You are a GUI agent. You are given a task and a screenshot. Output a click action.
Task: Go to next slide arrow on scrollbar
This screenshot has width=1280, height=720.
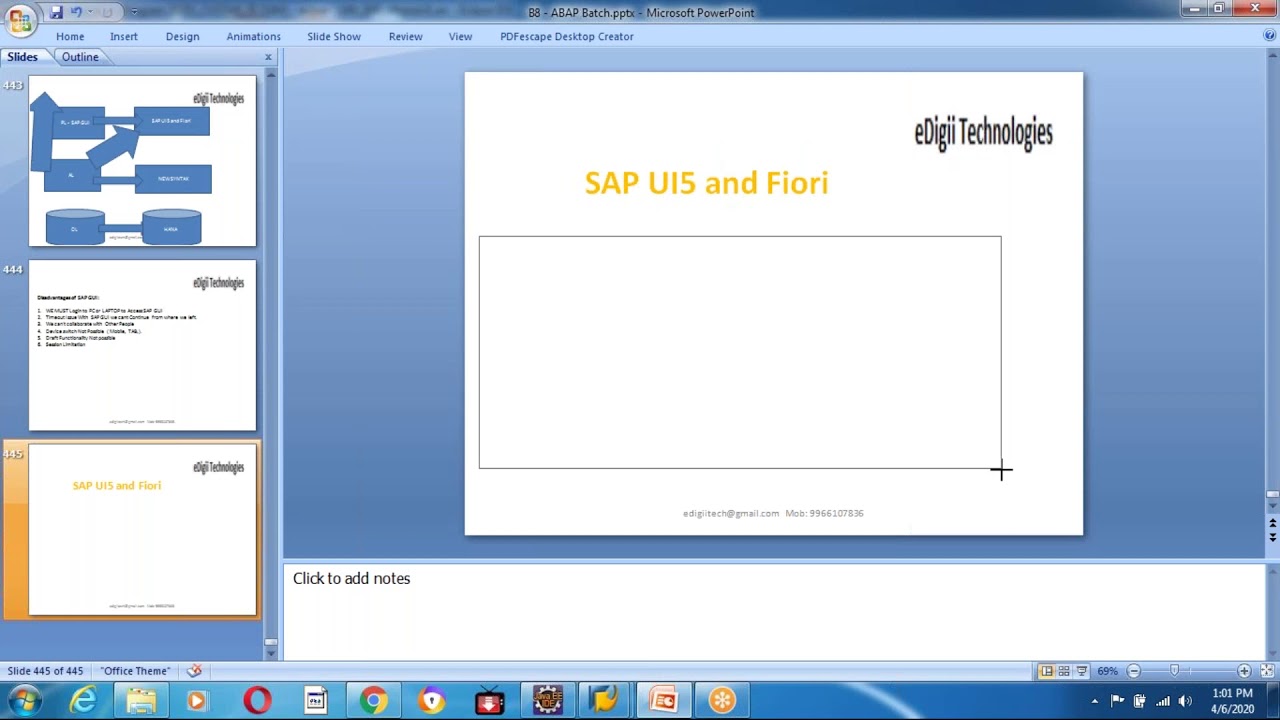click(x=1272, y=537)
